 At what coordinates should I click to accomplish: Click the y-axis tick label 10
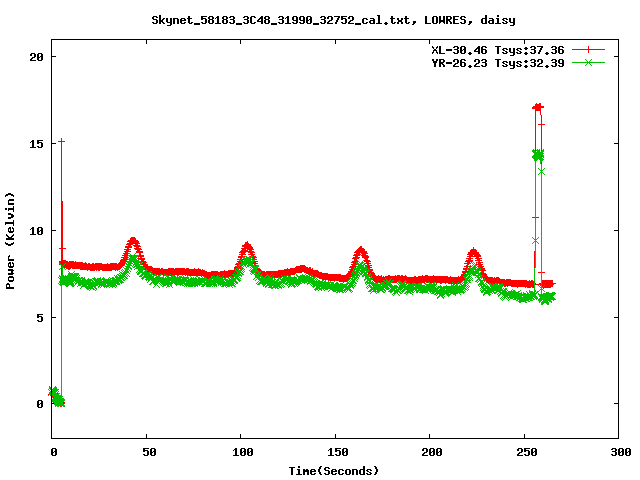pyautogui.click(x=36, y=231)
